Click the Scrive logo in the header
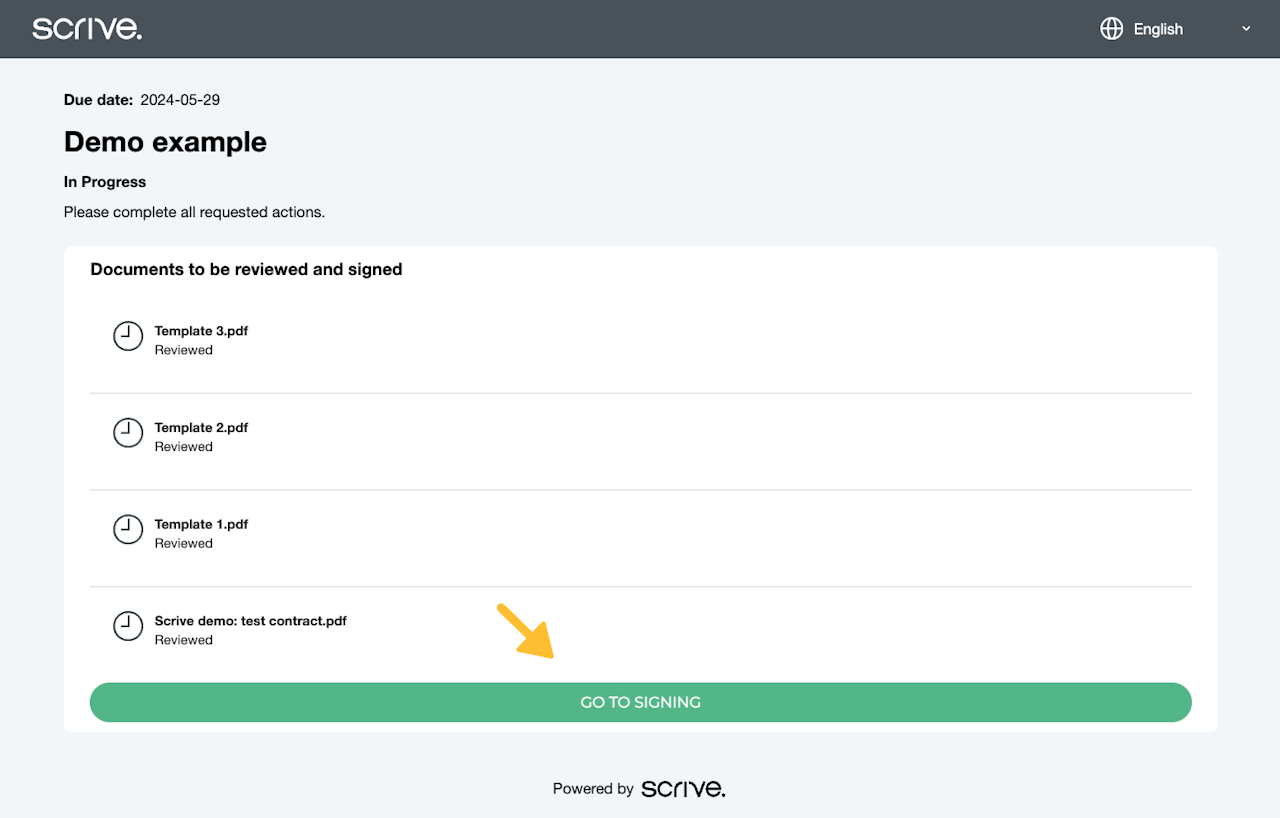The image size is (1280, 818). coord(87,29)
